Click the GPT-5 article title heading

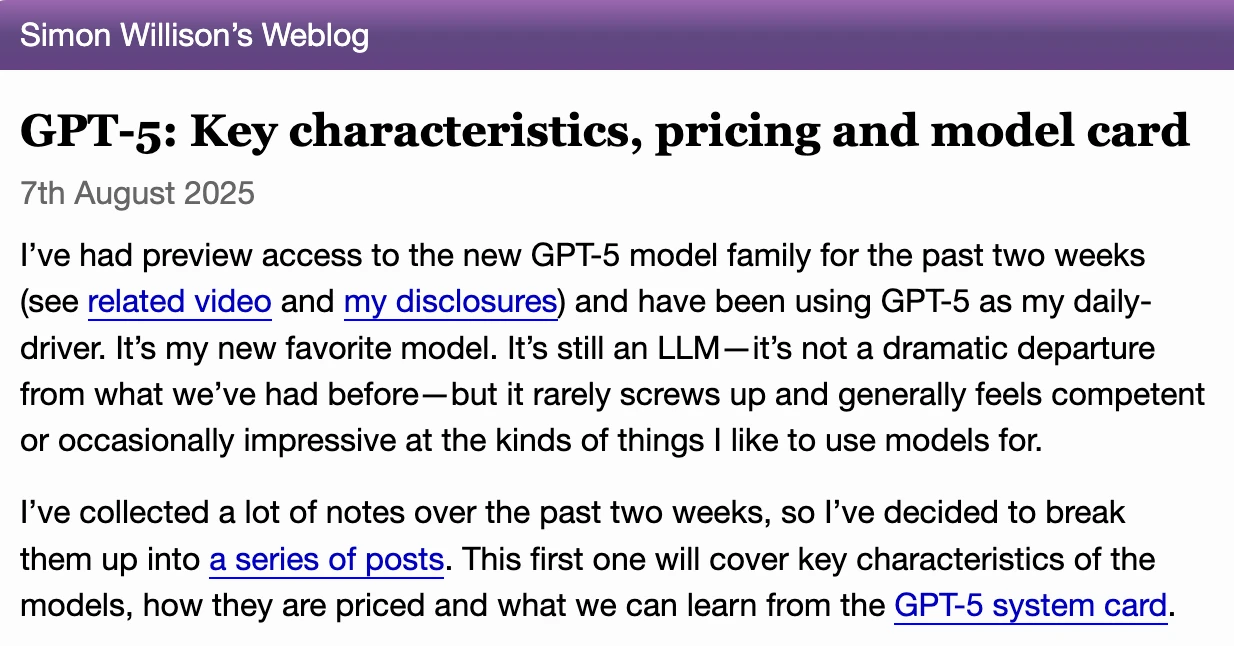[604, 132]
